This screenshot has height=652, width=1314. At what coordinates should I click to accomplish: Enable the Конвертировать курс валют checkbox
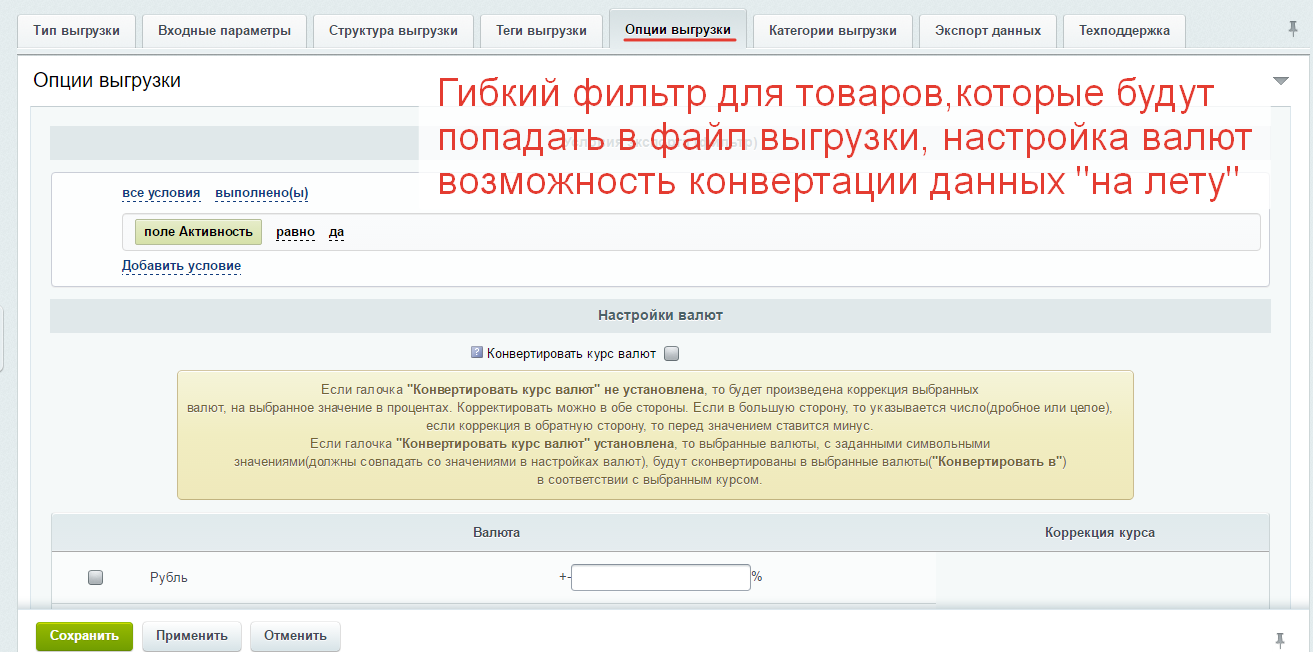(671, 353)
